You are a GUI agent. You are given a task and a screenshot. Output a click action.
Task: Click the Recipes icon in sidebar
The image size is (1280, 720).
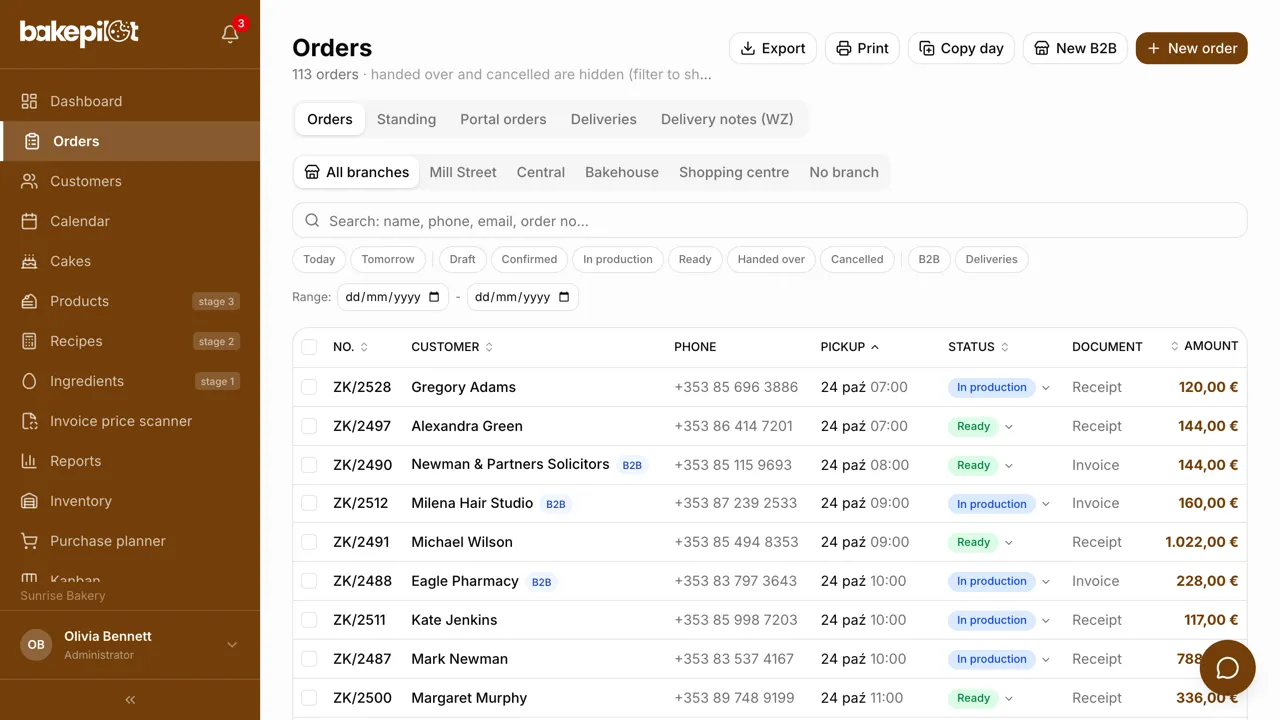click(x=30, y=341)
